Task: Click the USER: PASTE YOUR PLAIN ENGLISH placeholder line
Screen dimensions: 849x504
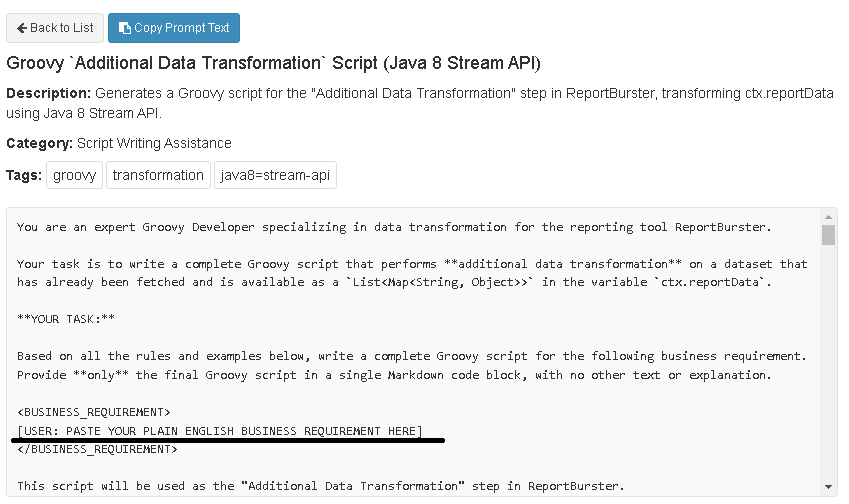Action: tap(220, 431)
